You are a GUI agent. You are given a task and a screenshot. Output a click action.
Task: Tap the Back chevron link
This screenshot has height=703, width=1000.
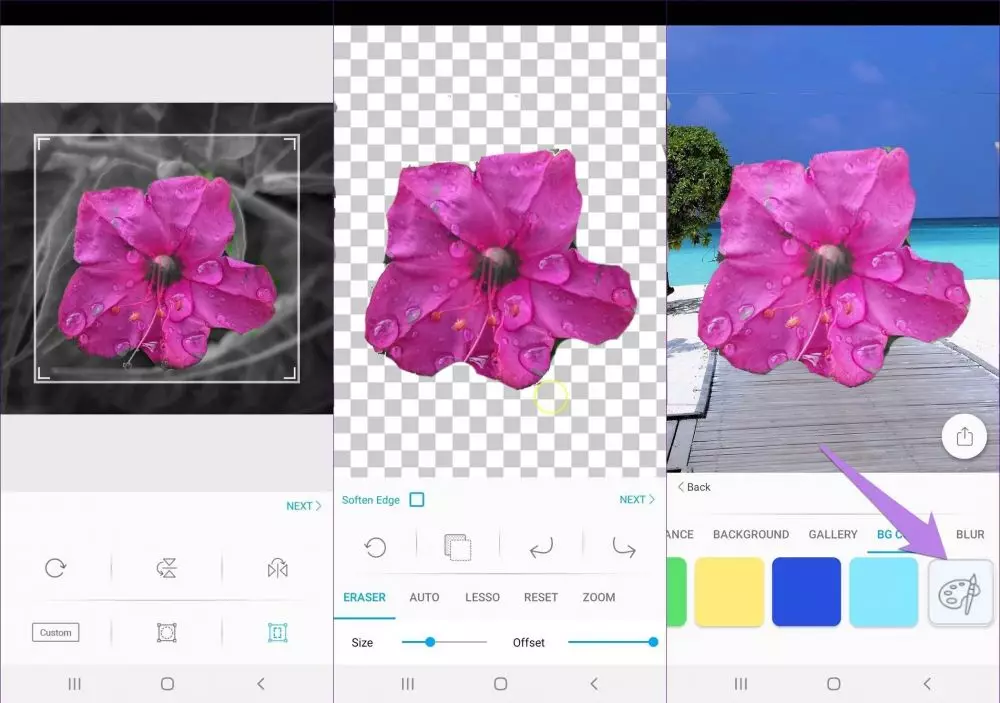pos(694,487)
